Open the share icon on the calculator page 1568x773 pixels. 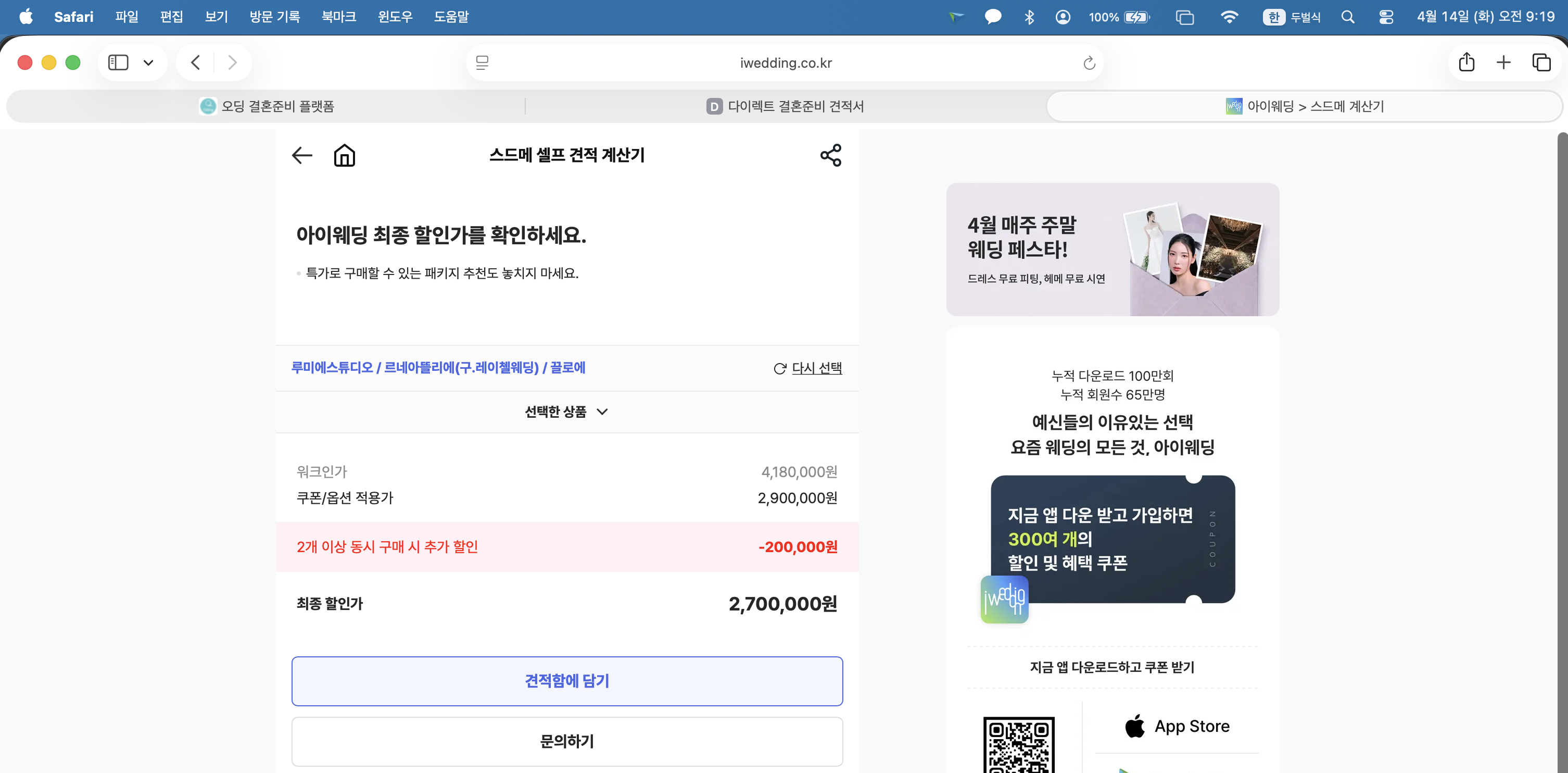830,156
